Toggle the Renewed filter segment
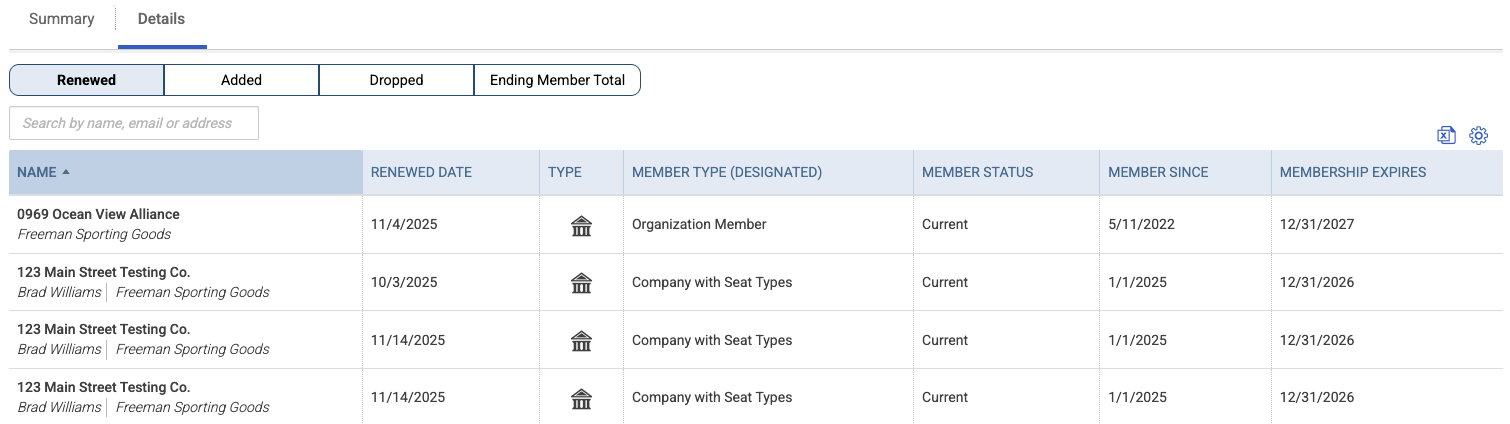The width and height of the screenshot is (1510, 424). [x=87, y=80]
